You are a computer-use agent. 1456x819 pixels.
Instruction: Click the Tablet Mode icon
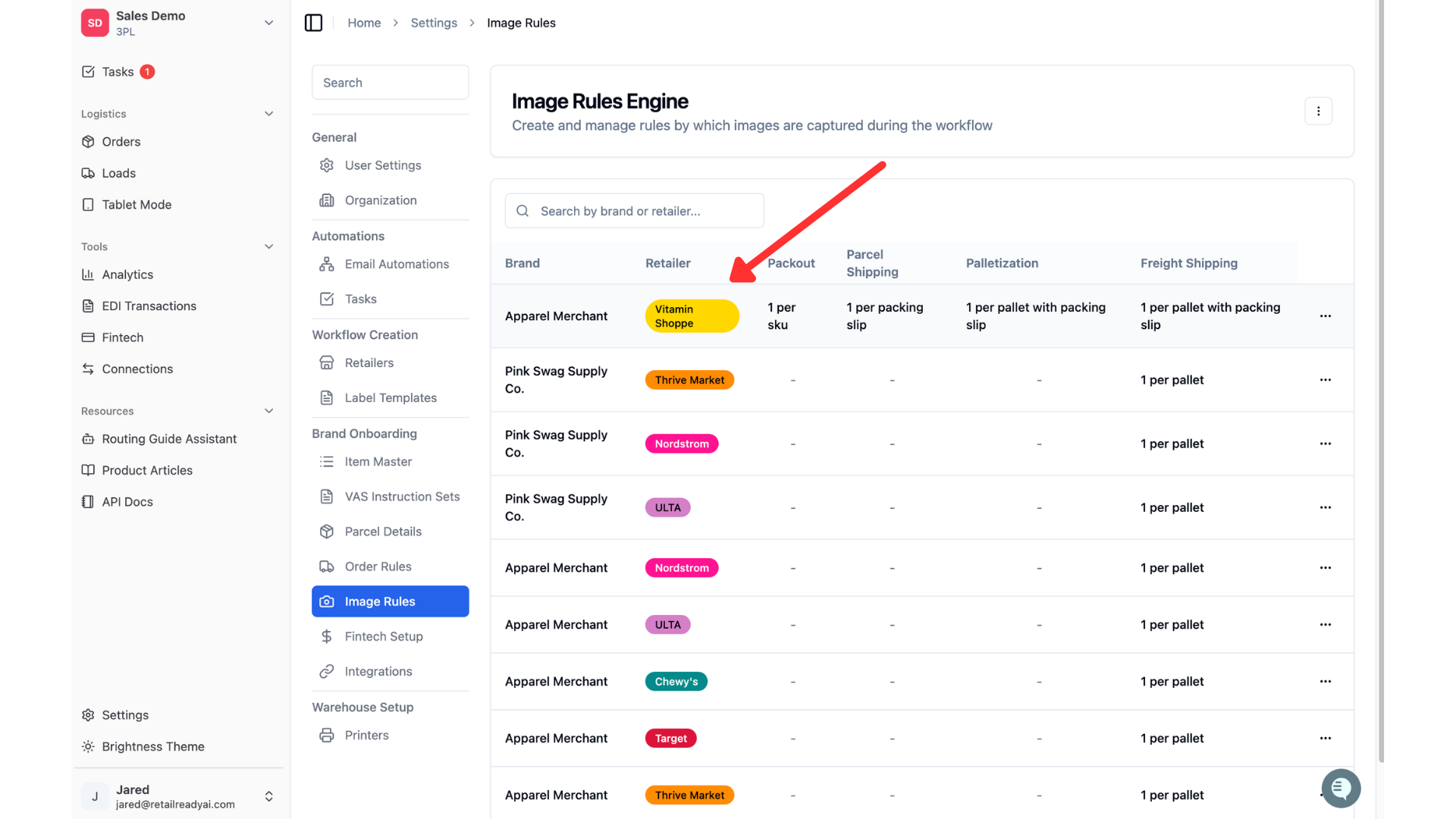coord(88,205)
